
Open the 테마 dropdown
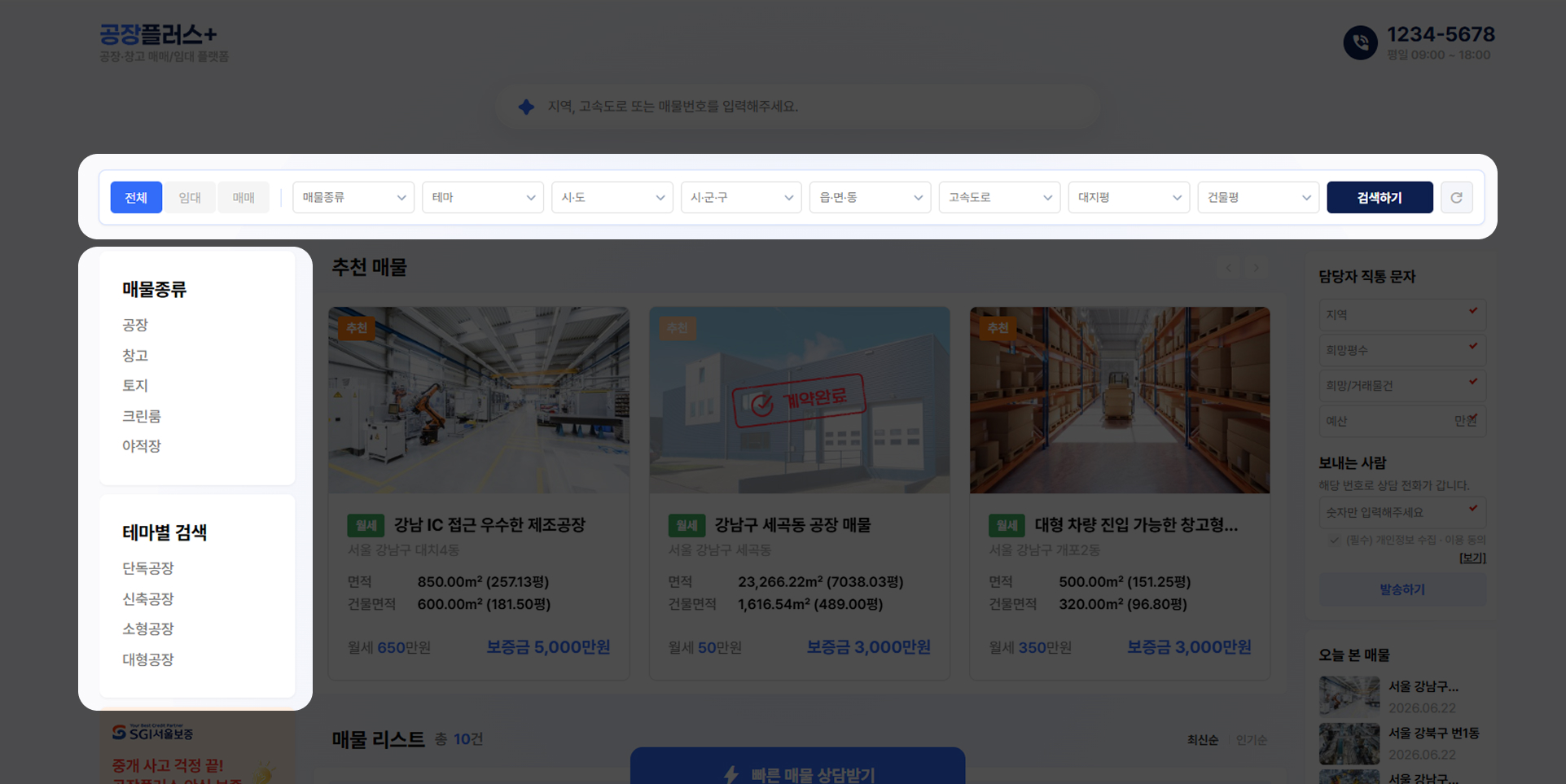pos(483,197)
